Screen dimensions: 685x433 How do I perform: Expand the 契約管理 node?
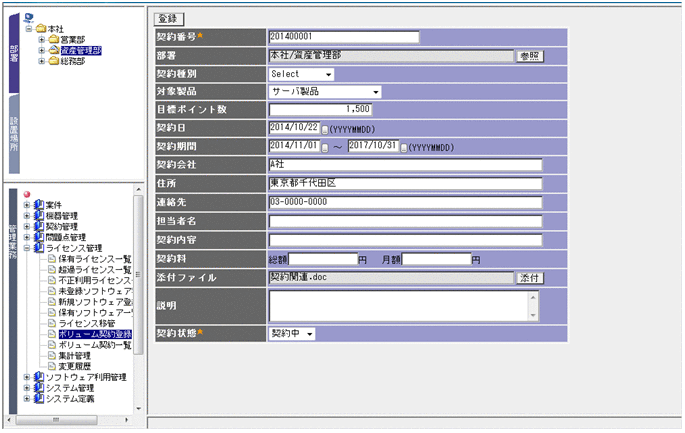[x=27, y=226]
